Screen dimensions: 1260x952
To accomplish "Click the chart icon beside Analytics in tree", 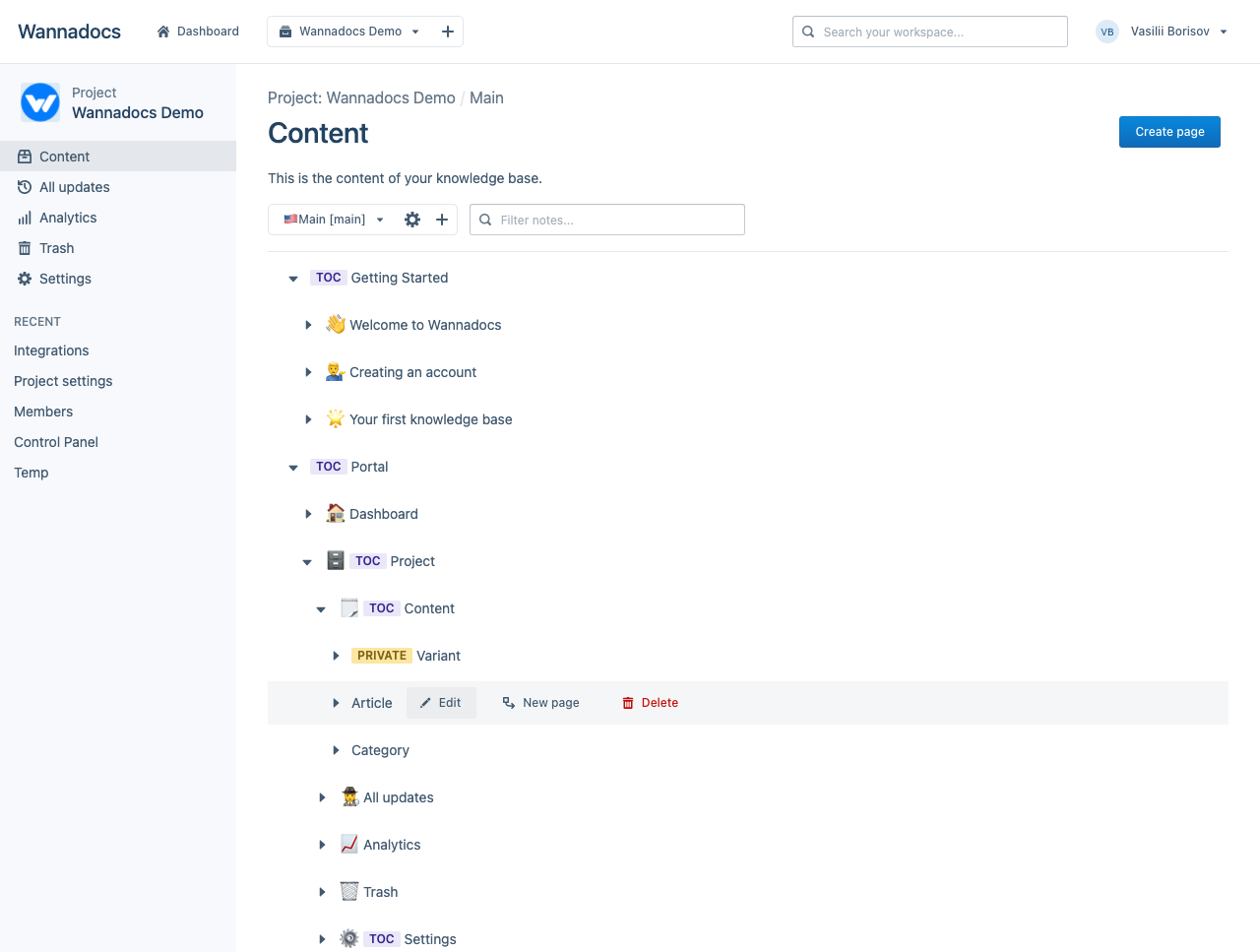I will tap(349, 844).
